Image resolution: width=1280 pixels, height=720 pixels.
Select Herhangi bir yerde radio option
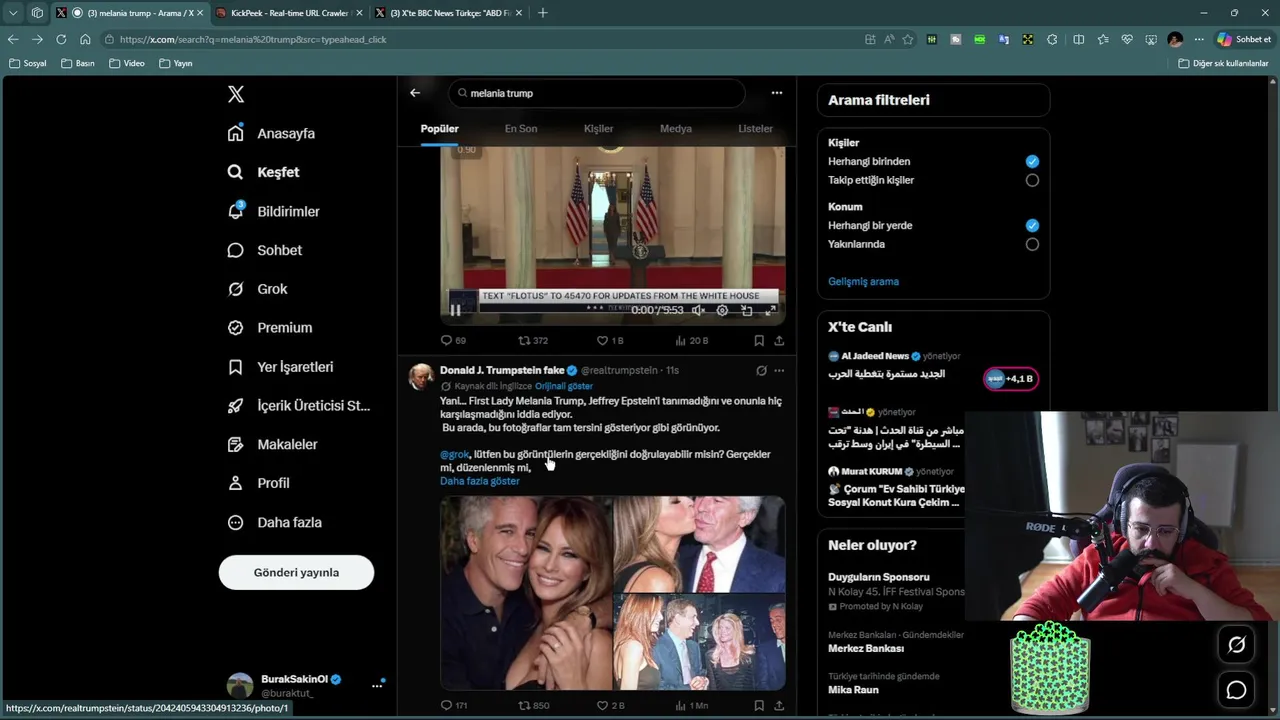pyautogui.click(x=1032, y=225)
